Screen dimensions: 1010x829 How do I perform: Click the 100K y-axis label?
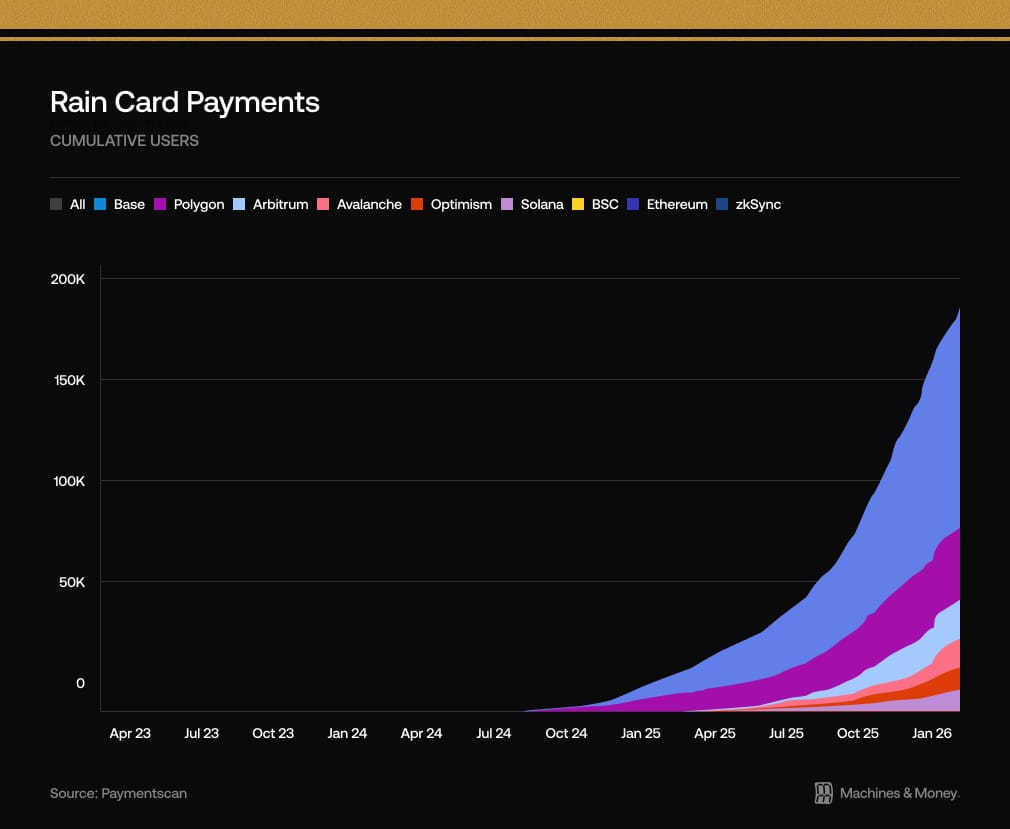(x=69, y=481)
